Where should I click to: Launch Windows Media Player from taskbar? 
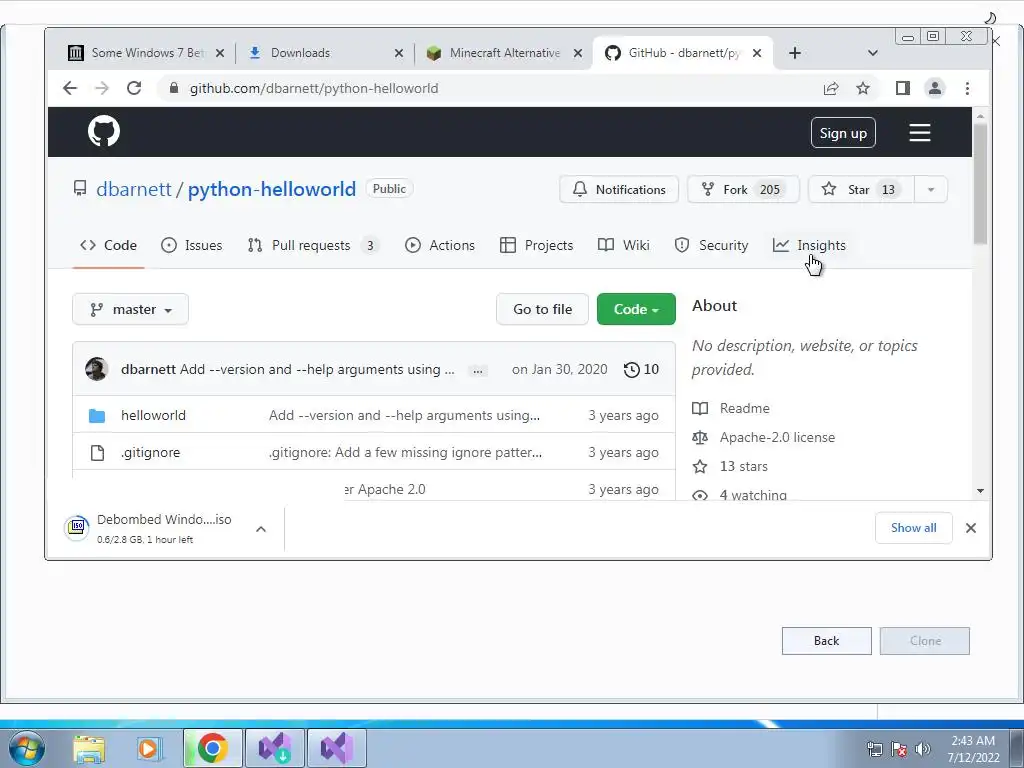pos(148,748)
